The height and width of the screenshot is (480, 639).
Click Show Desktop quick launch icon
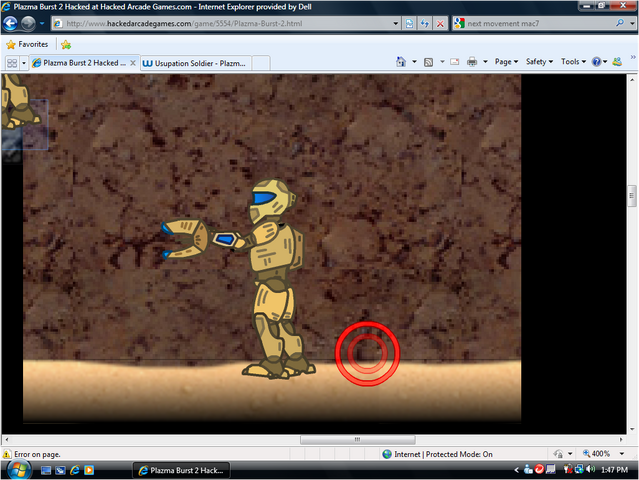pyautogui.click(x=46, y=470)
